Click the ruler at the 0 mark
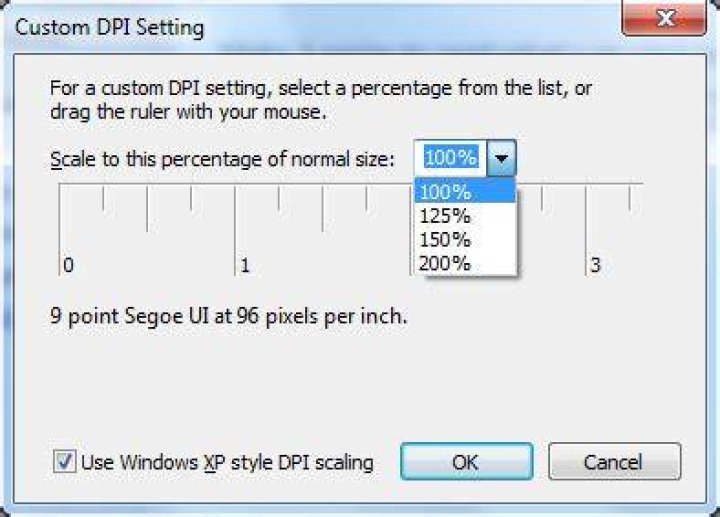720x517 pixels. click(x=60, y=230)
